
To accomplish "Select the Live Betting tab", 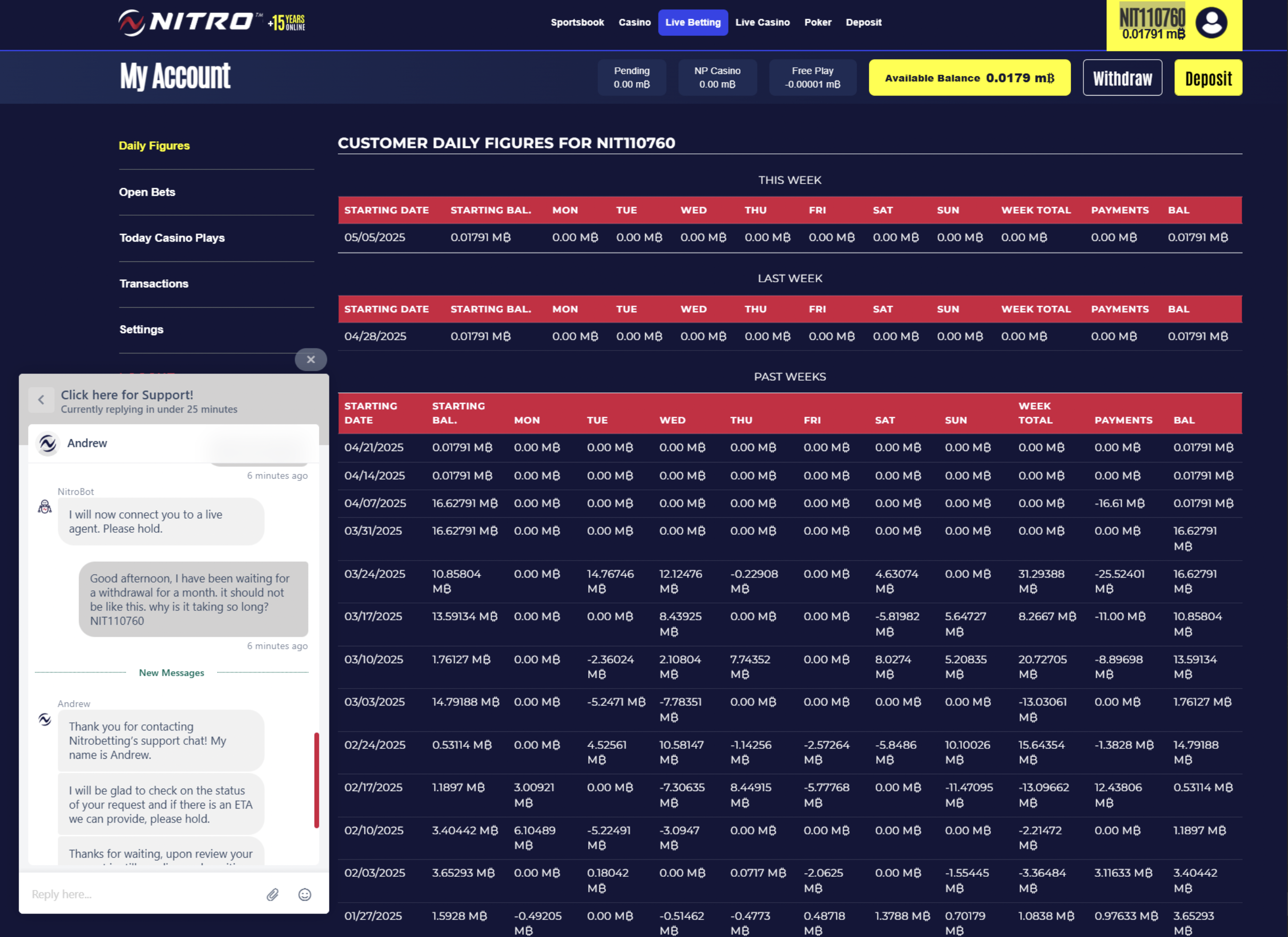I will [x=693, y=23].
